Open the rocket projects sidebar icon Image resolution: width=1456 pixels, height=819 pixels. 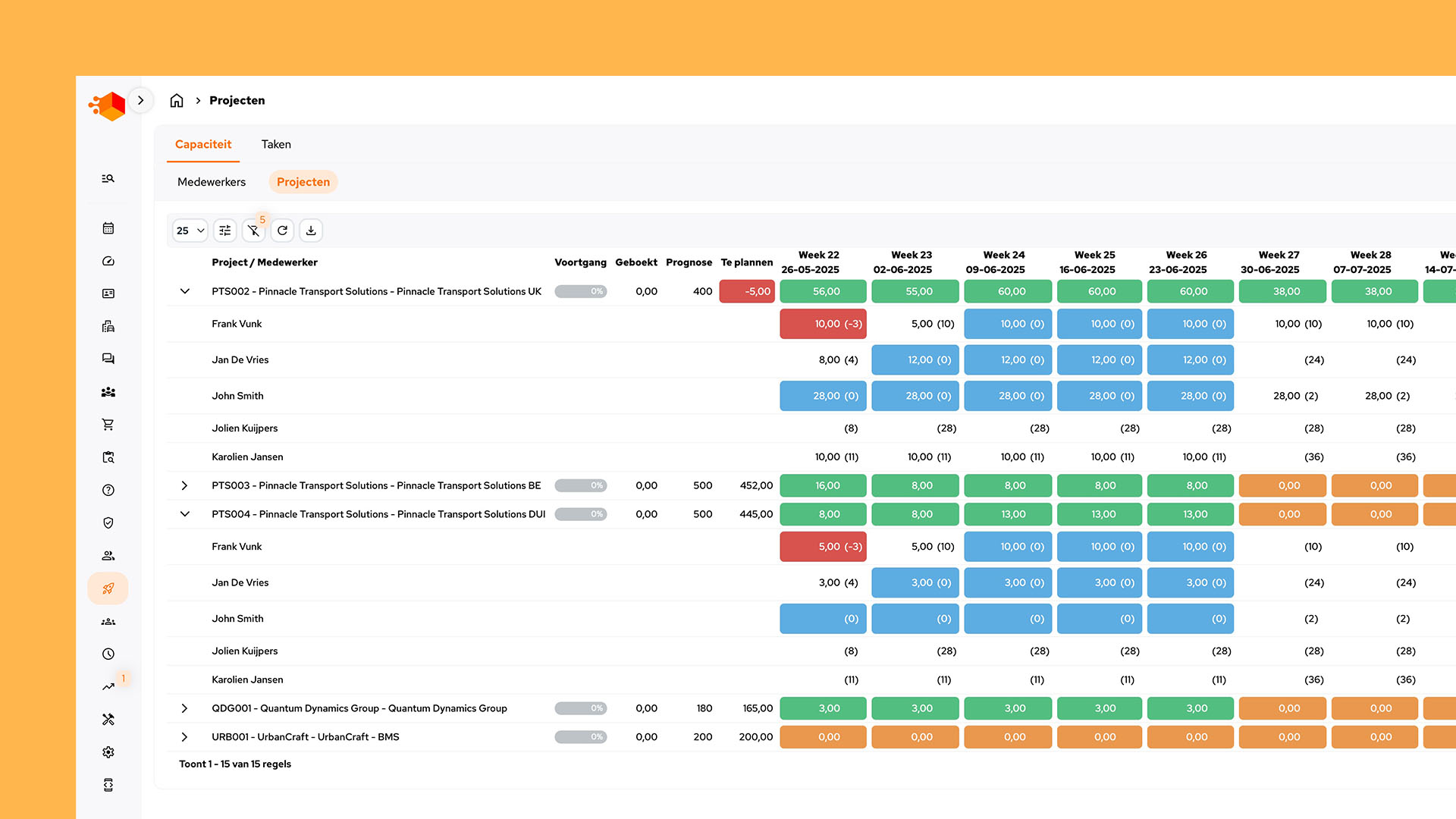108,588
